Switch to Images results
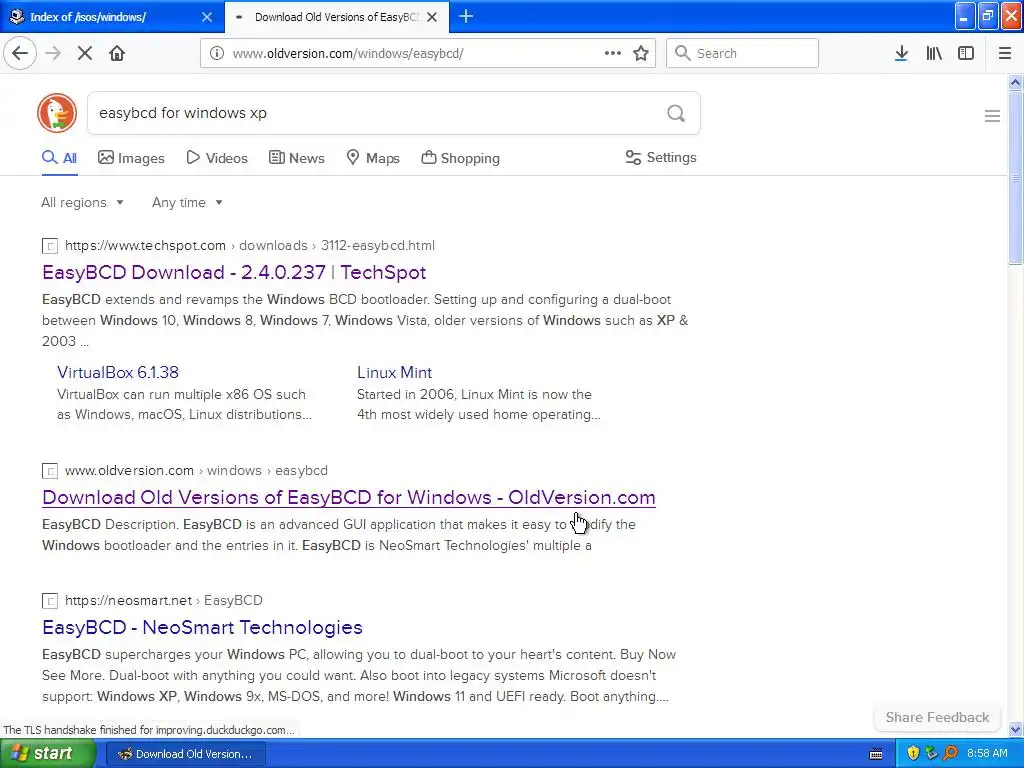Image resolution: width=1024 pixels, height=768 pixels. (131, 158)
